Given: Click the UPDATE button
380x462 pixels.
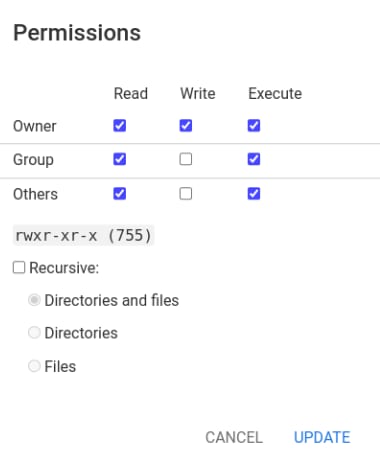Looking at the screenshot, I should [322, 437].
